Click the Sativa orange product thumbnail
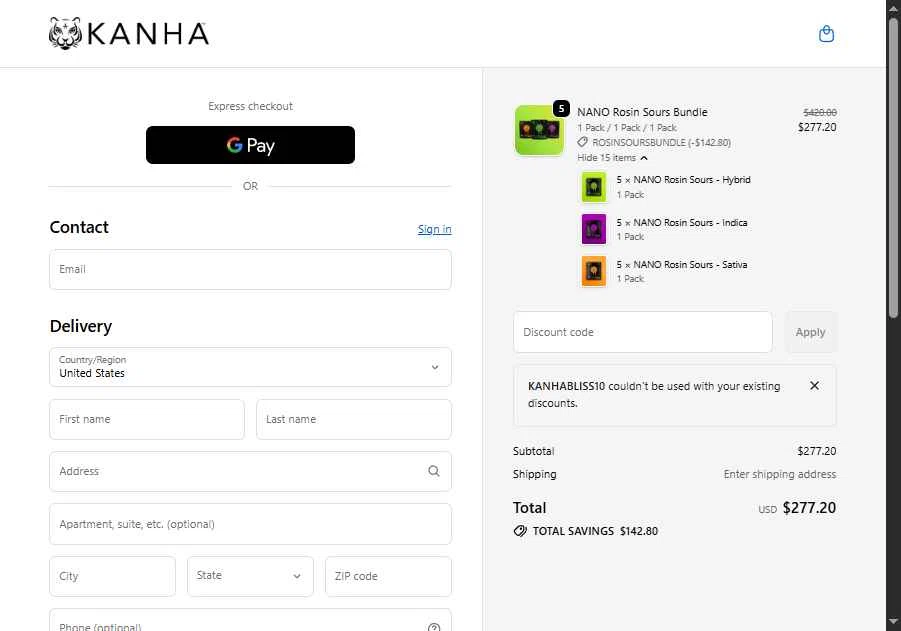The width and height of the screenshot is (901, 631). 594,271
